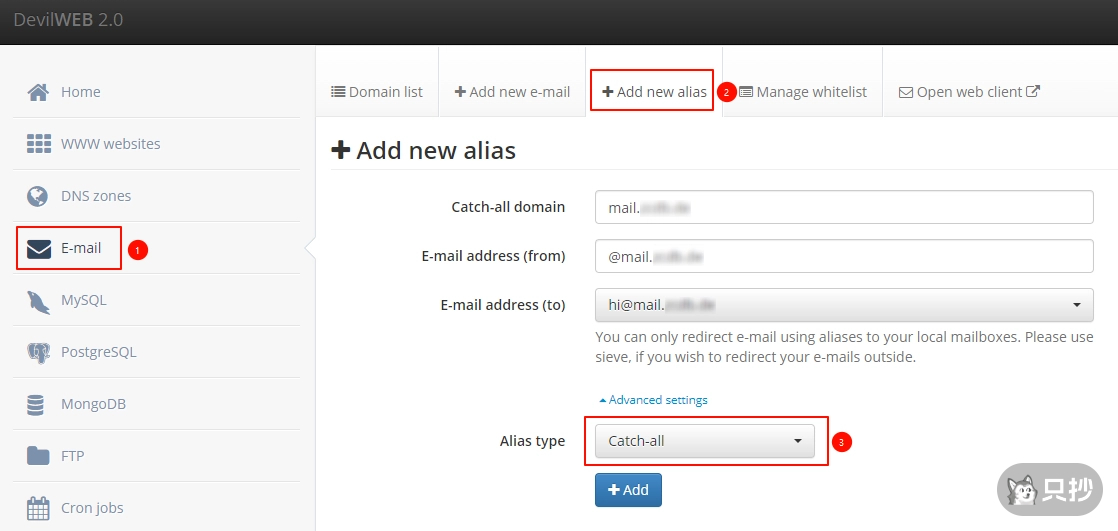Open WWW websites grid icon

click(38, 144)
